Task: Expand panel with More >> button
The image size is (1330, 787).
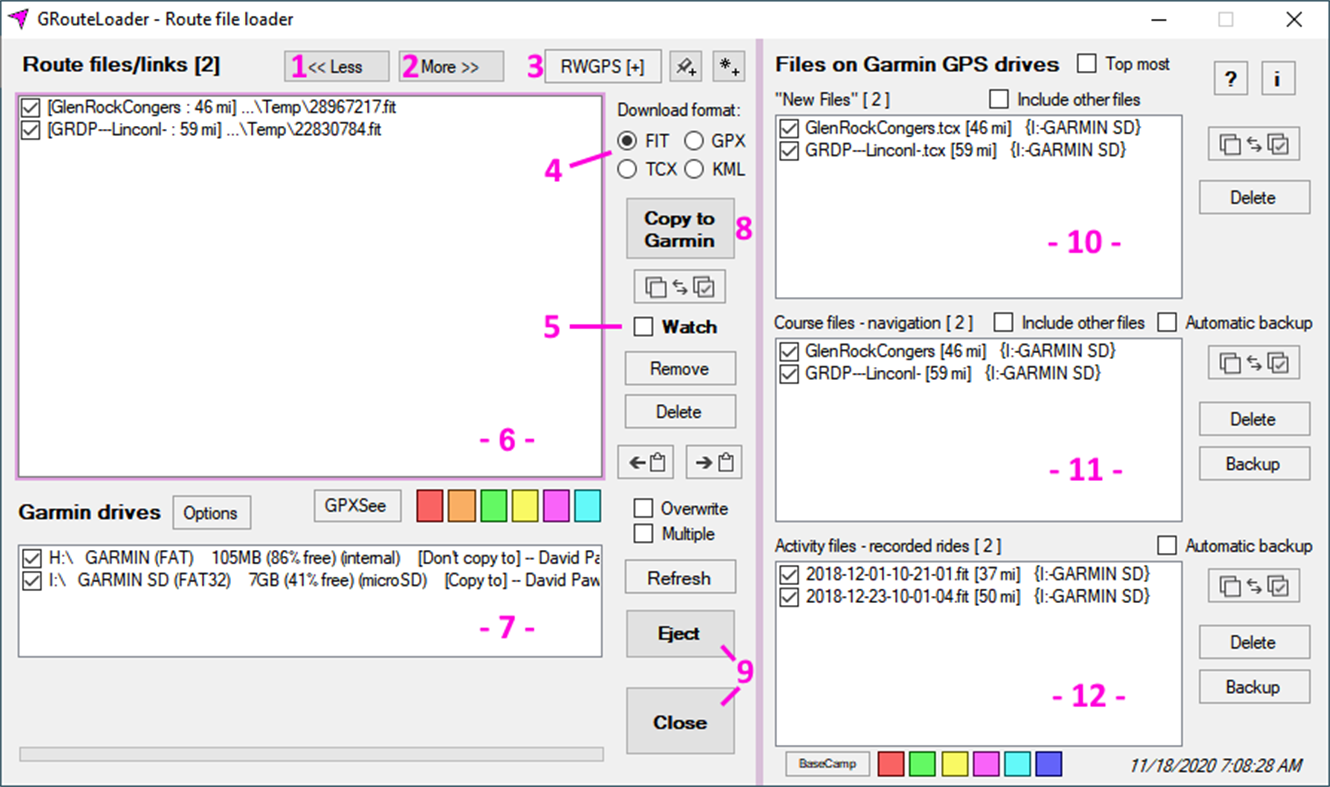Action: coord(453,66)
